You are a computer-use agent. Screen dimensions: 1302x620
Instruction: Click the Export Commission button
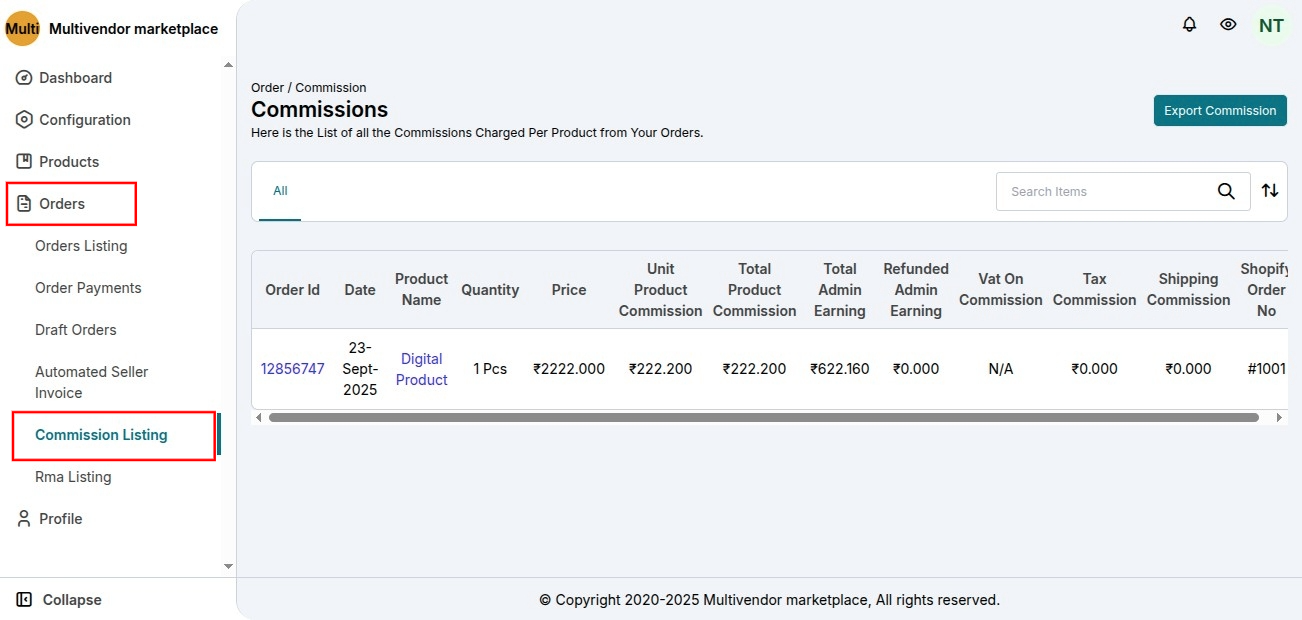1220,111
